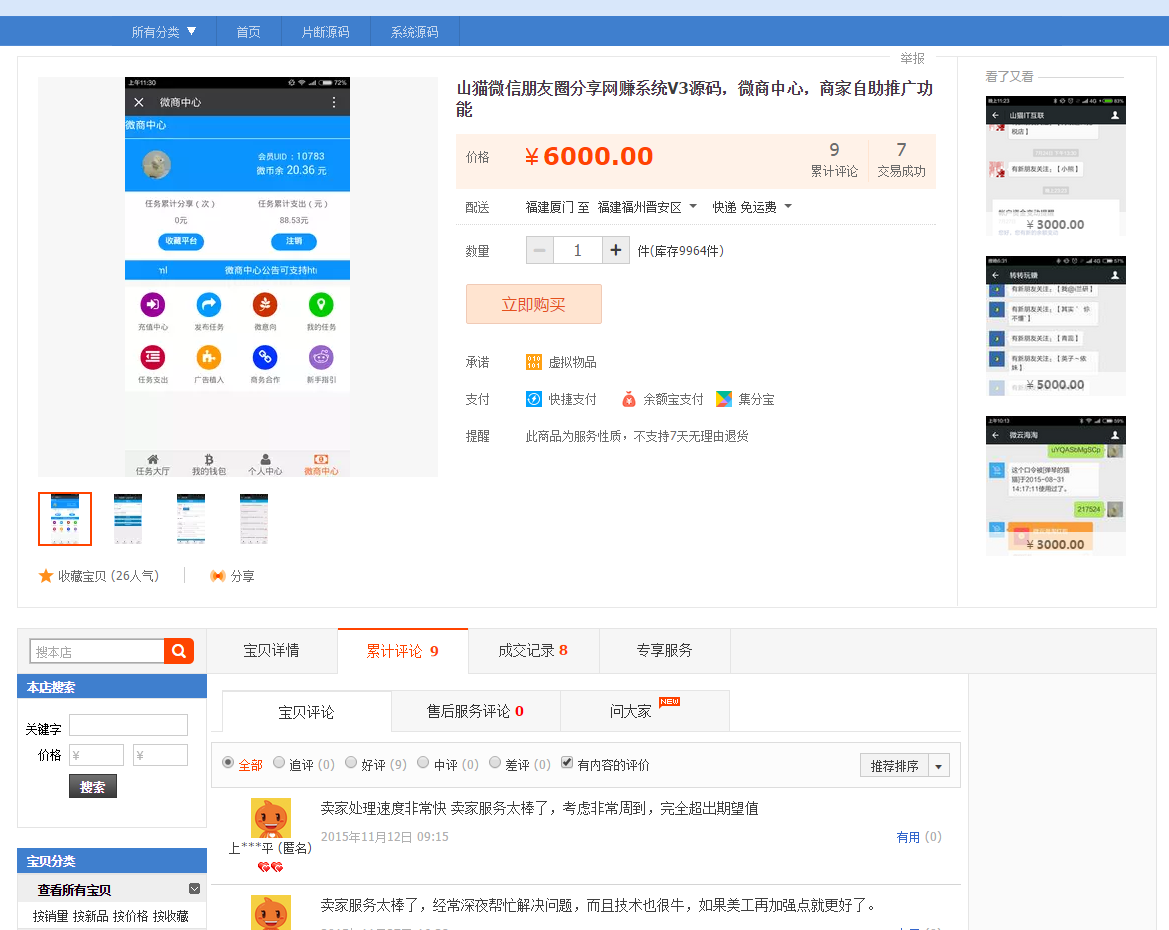Toggle the 有内容的评价 checkbox
Viewport: 1169px width, 930px height.
click(567, 762)
